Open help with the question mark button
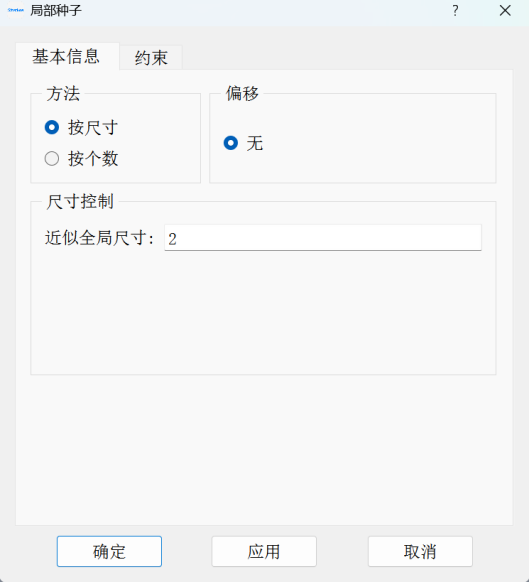Viewport: 530px width, 582px height. pos(455,10)
